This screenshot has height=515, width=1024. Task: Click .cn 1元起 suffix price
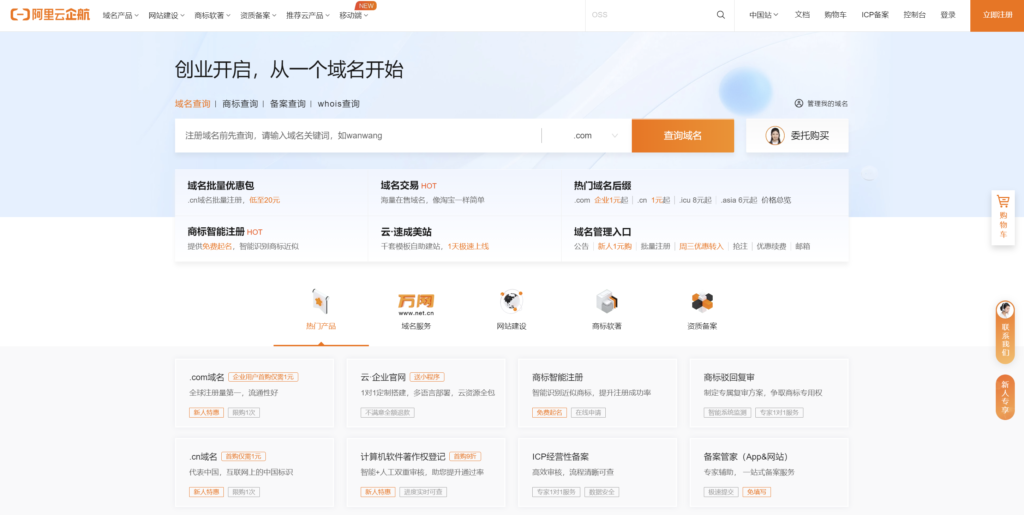(x=654, y=200)
